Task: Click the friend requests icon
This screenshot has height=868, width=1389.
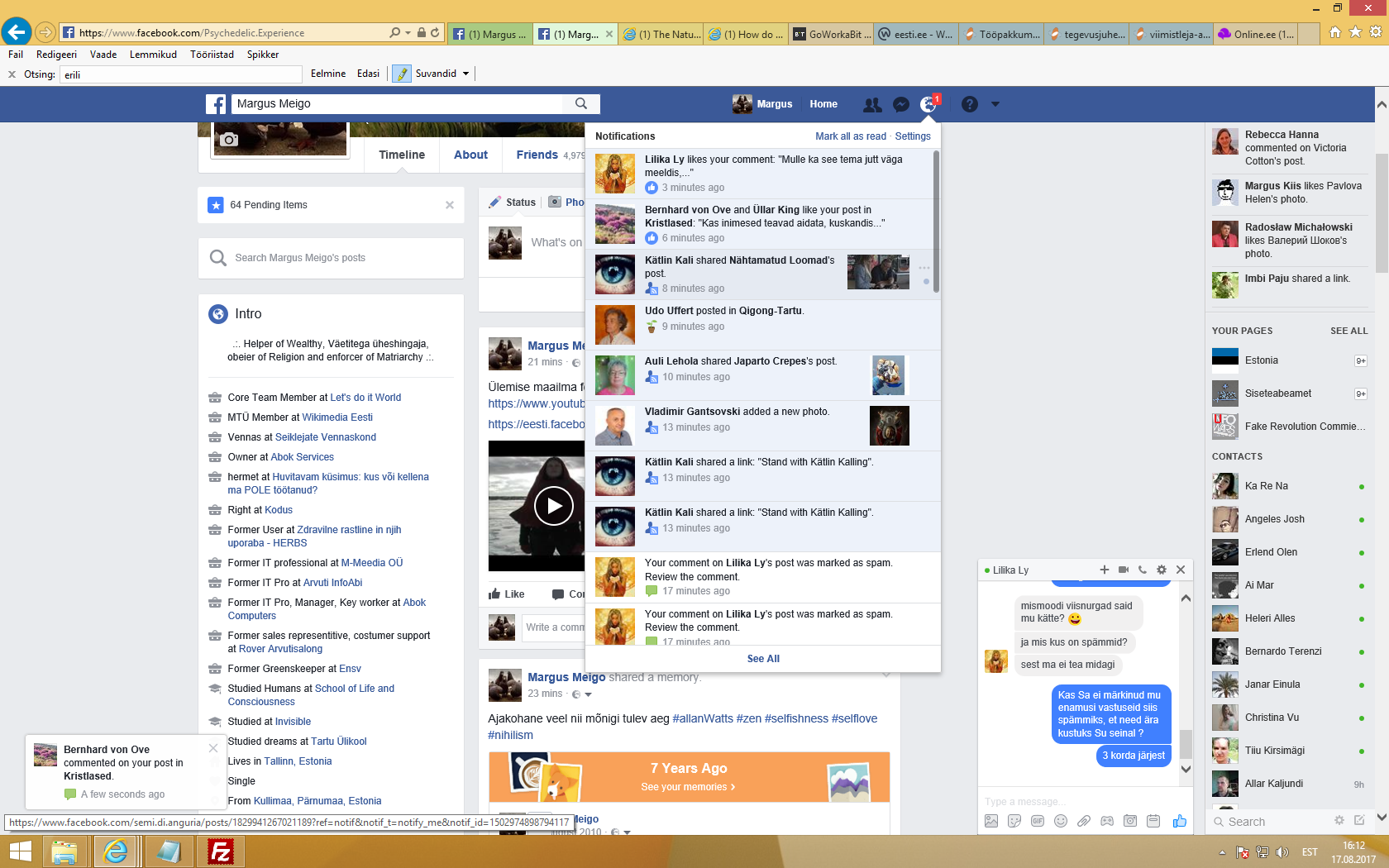Action: pos(872,104)
